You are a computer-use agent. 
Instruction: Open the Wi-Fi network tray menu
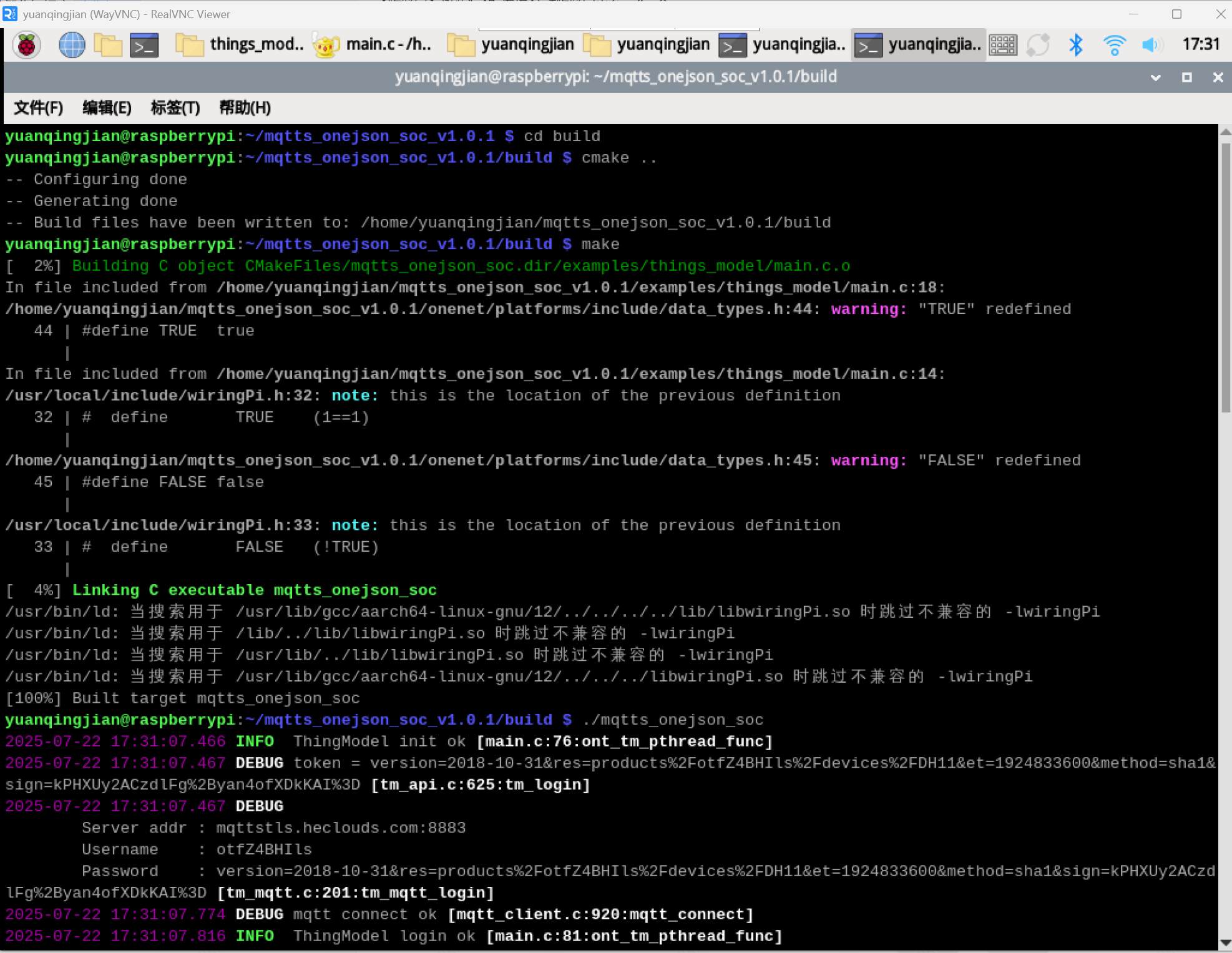click(1114, 45)
